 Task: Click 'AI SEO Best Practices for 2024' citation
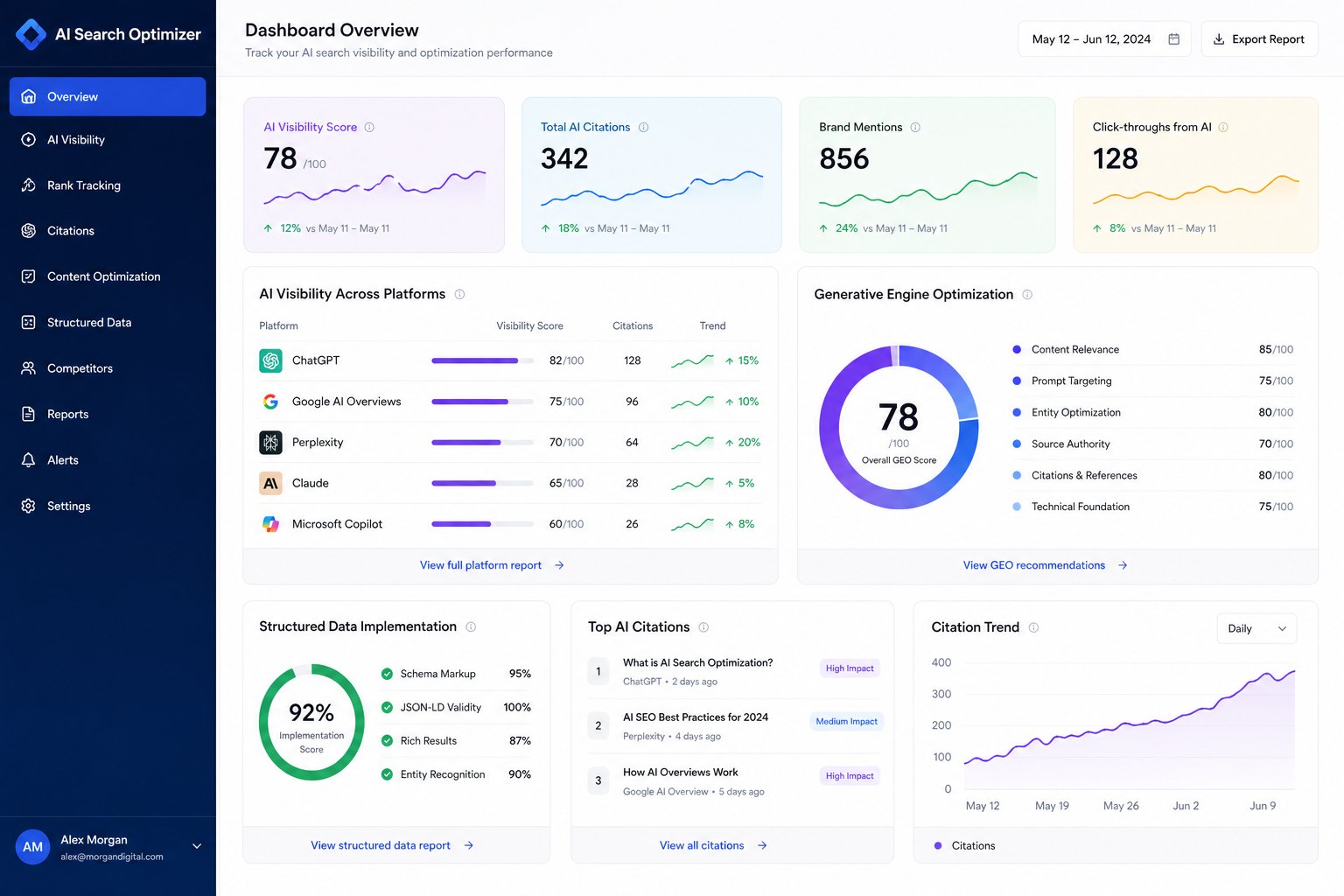(x=695, y=717)
